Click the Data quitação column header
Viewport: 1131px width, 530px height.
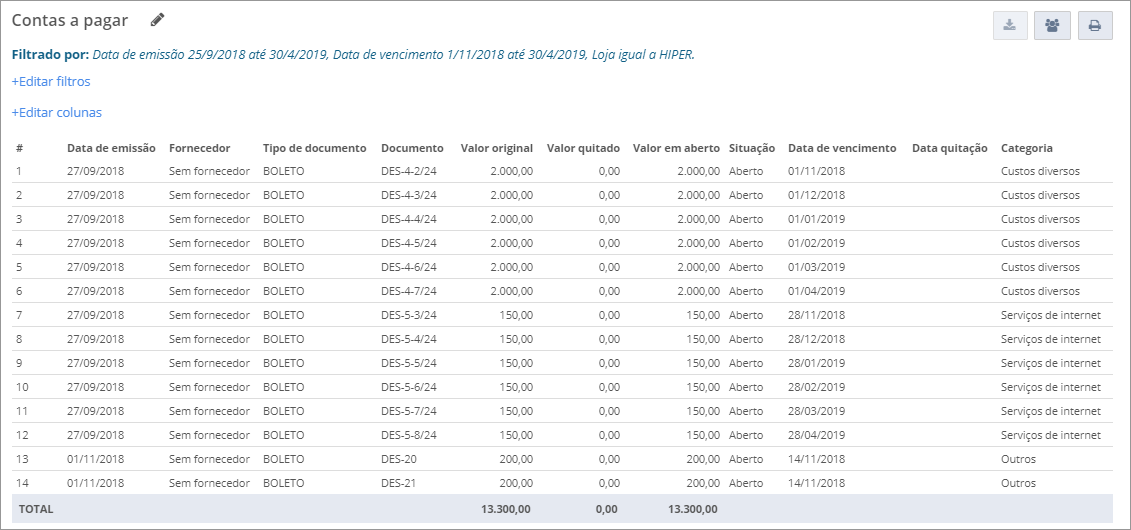tap(949, 148)
